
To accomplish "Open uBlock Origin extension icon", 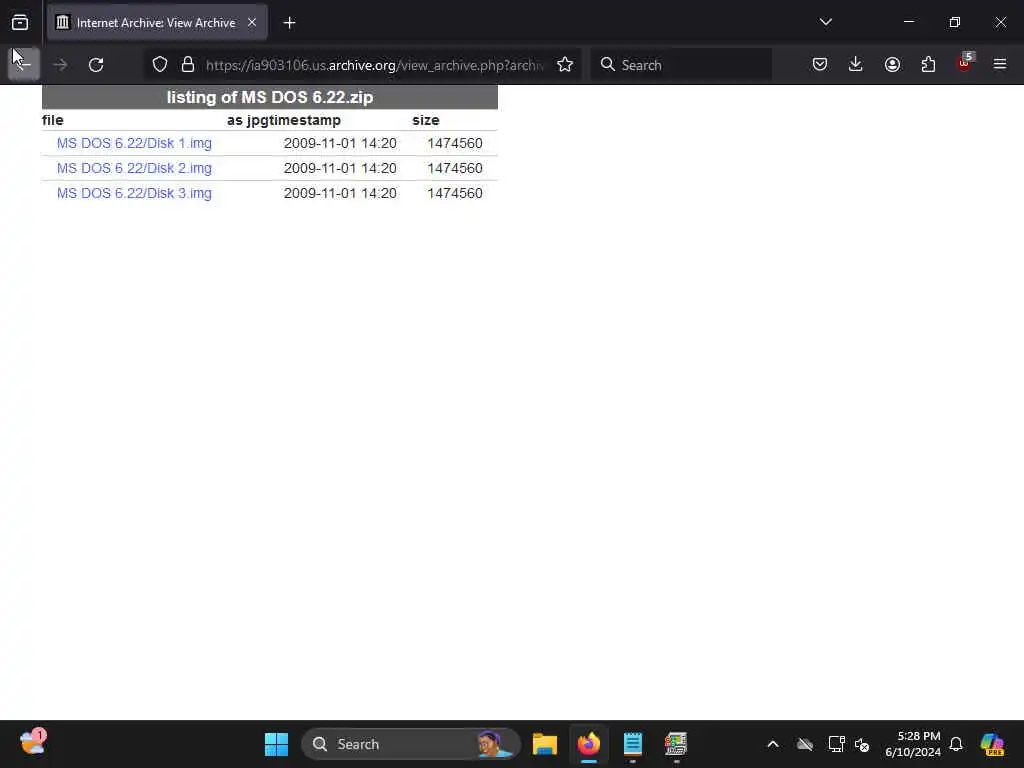I will pyautogui.click(x=965, y=63).
